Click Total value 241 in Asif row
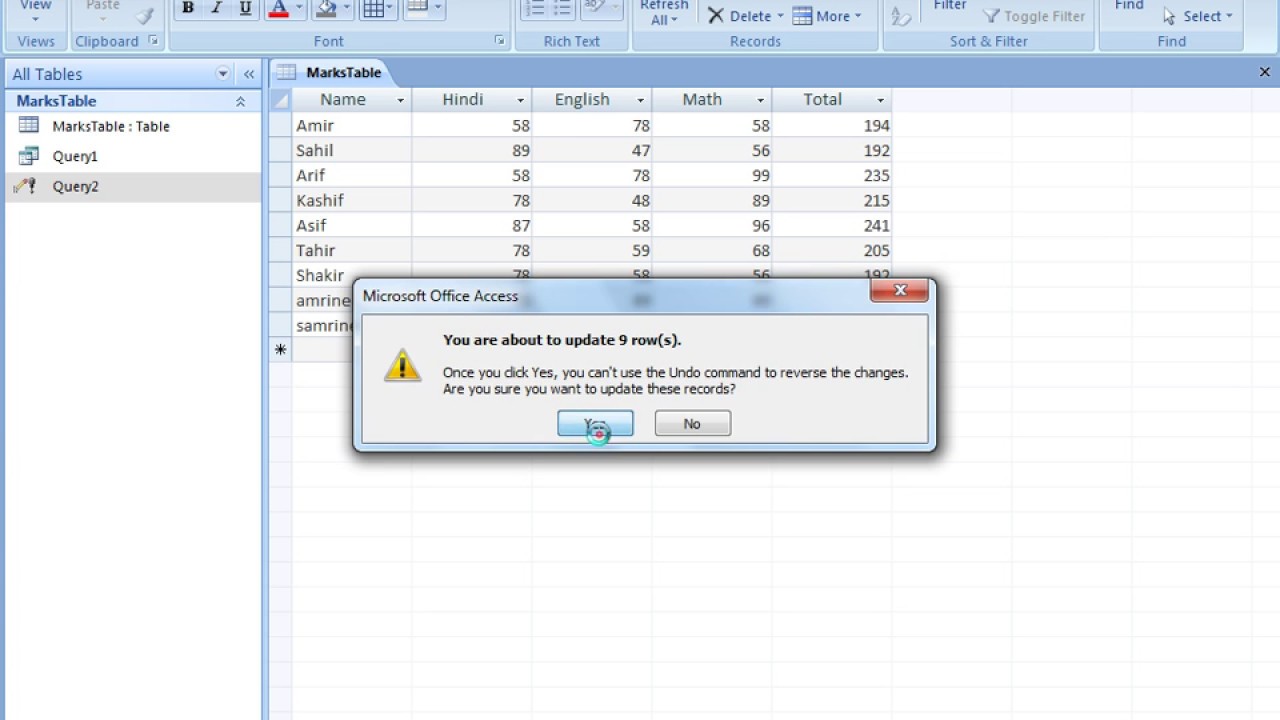1280x720 pixels. [832, 225]
